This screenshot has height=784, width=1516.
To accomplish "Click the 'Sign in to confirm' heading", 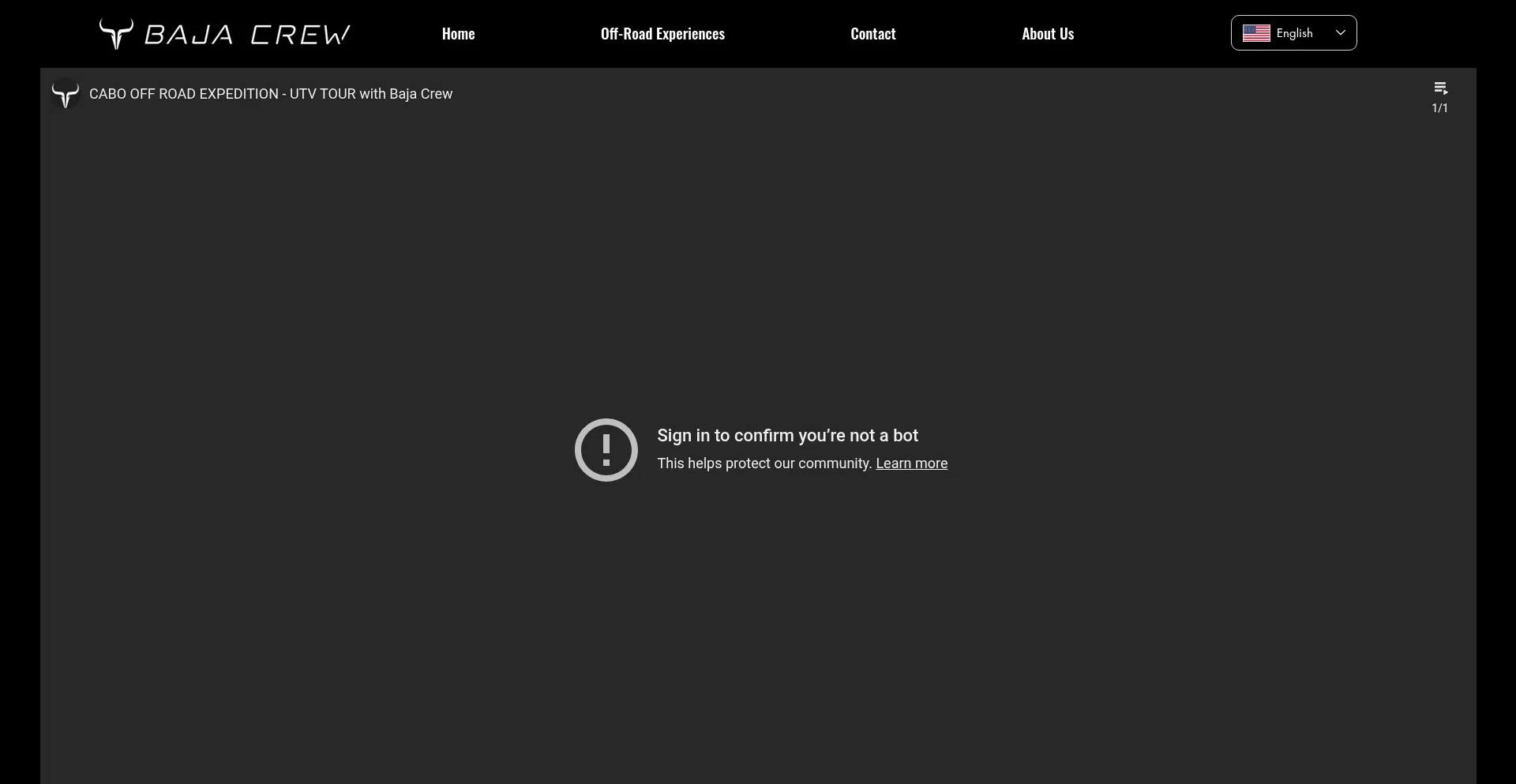I will 787,436.
